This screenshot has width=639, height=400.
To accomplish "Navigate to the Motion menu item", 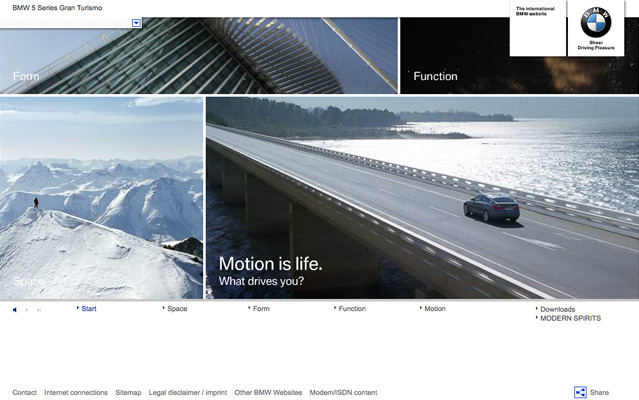I will pos(435,309).
